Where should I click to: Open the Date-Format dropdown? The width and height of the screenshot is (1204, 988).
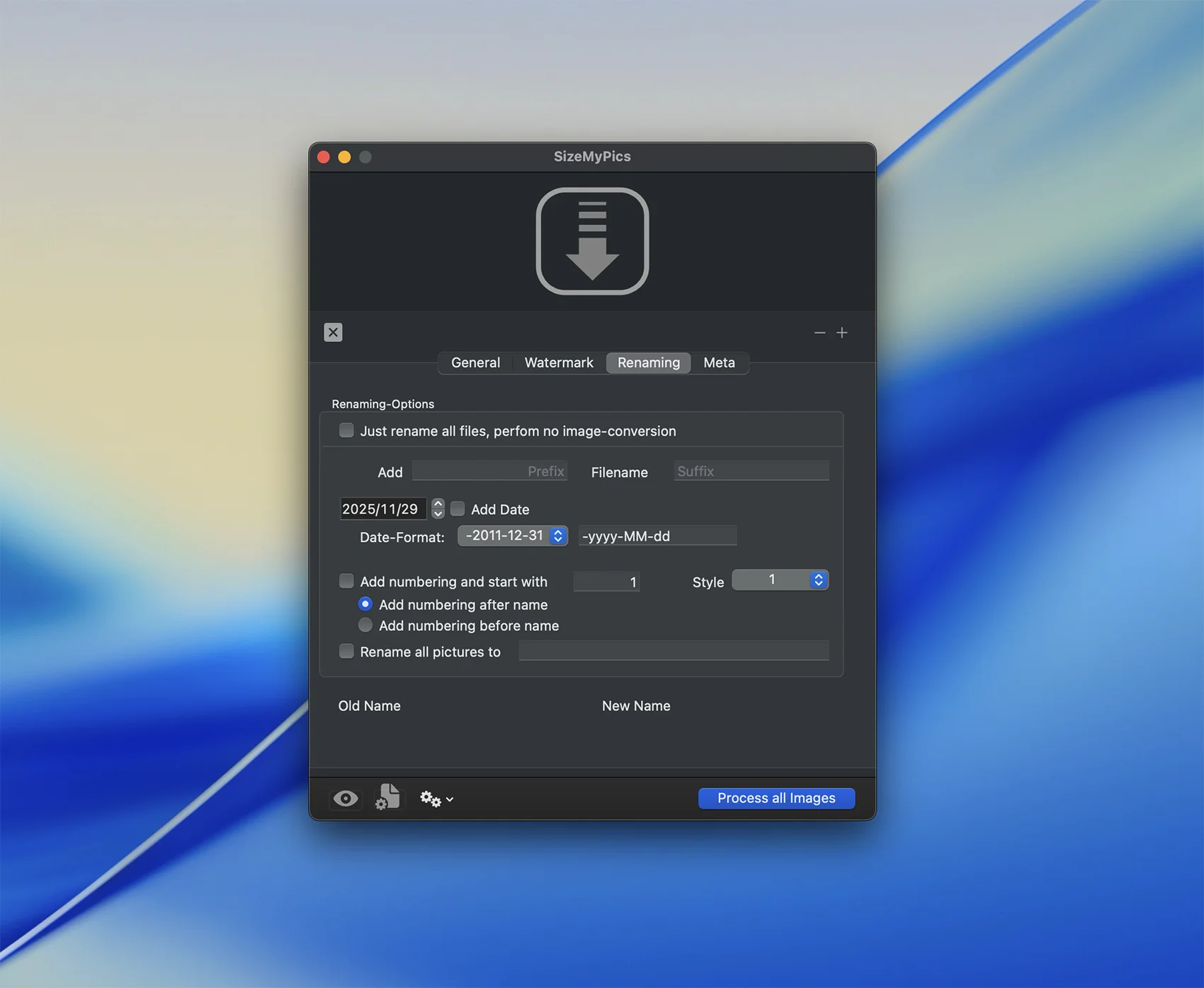coord(512,535)
